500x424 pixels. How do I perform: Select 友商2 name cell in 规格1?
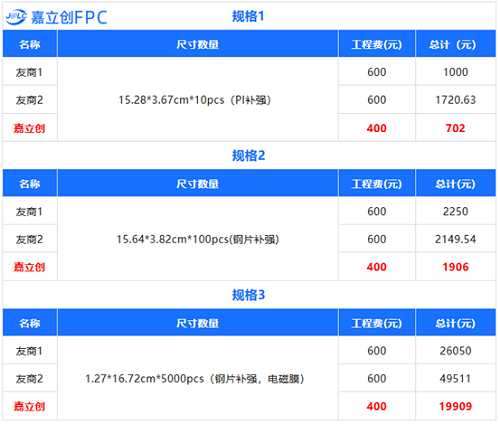[30, 100]
